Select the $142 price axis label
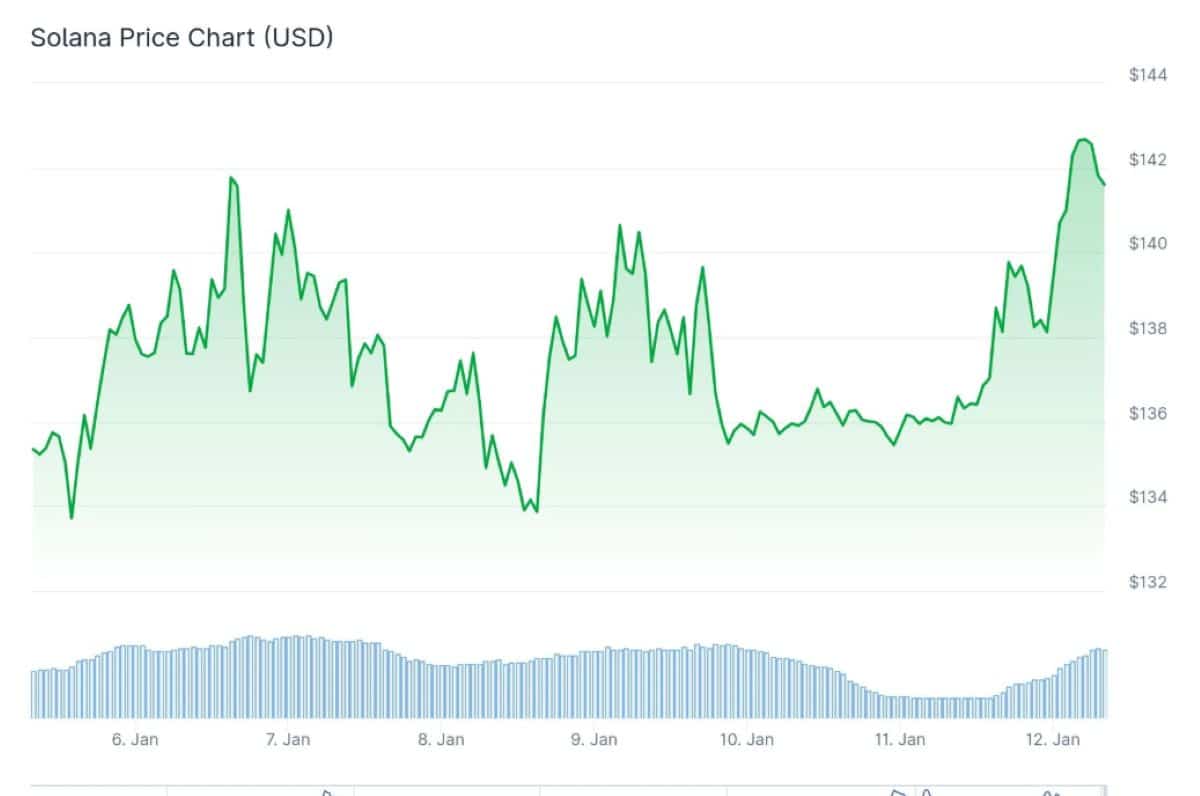1200x796 pixels. (1149, 160)
